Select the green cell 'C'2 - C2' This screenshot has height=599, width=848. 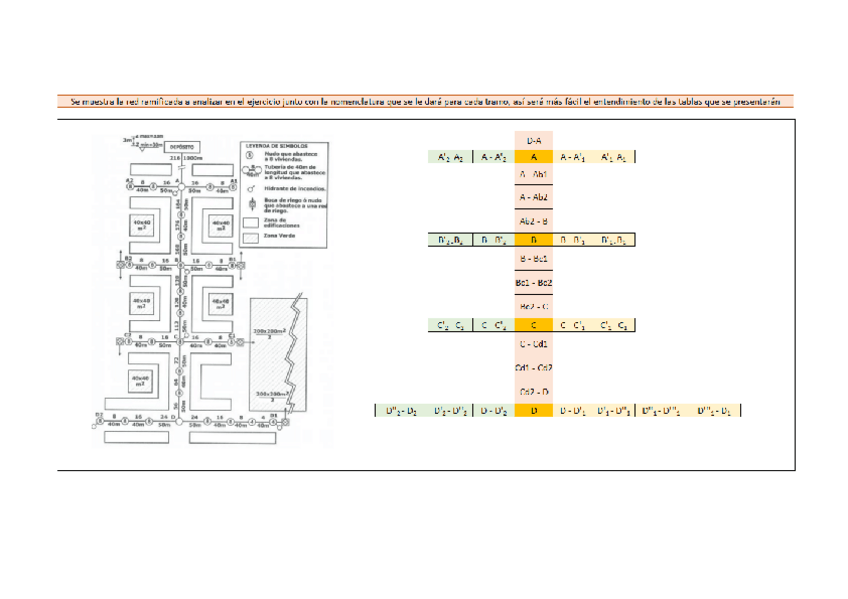(450, 325)
